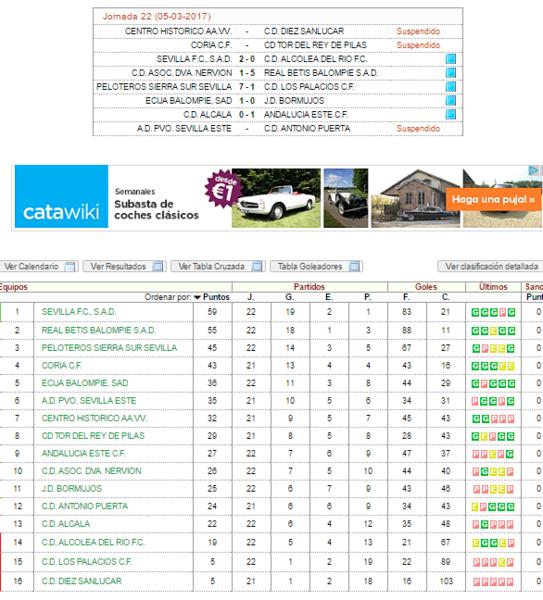Viewport: 543px width, 600px height.
Task: Open C.D. DIEZ SANLUCAR in standings
Action: pyautogui.click(x=81, y=581)
